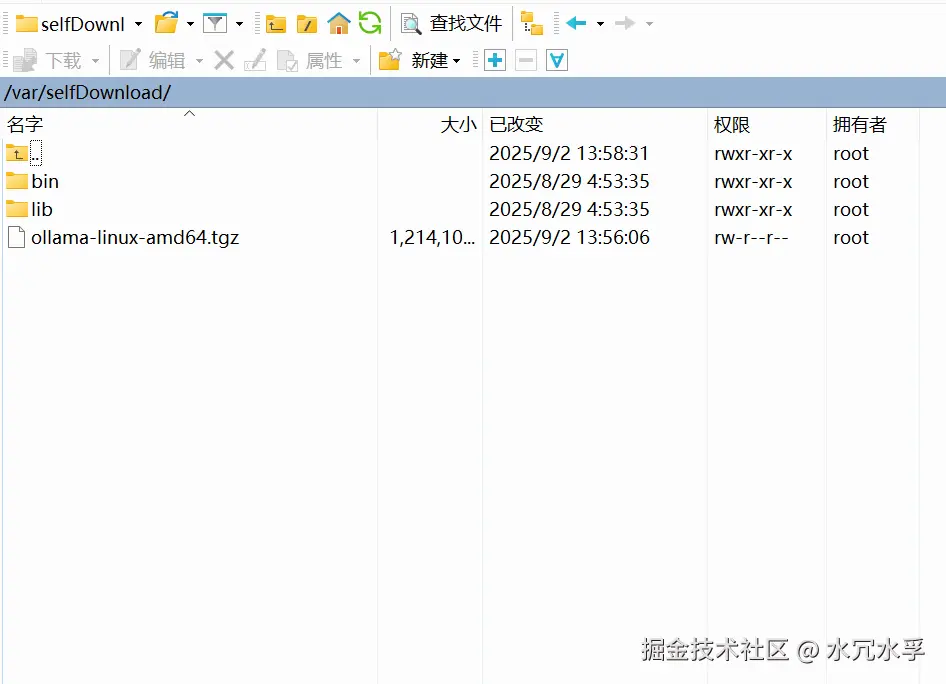Sort by the 名字 name column
946x684 pixels.
coord(189,124)
